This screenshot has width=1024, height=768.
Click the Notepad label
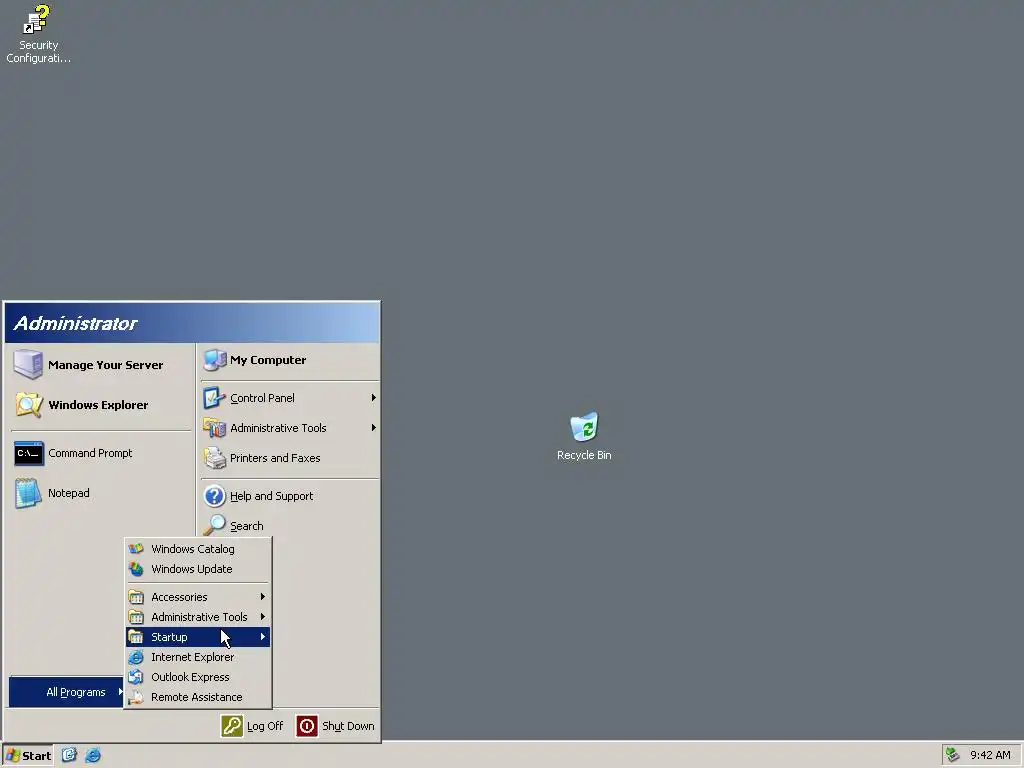[x=69, y=493]
